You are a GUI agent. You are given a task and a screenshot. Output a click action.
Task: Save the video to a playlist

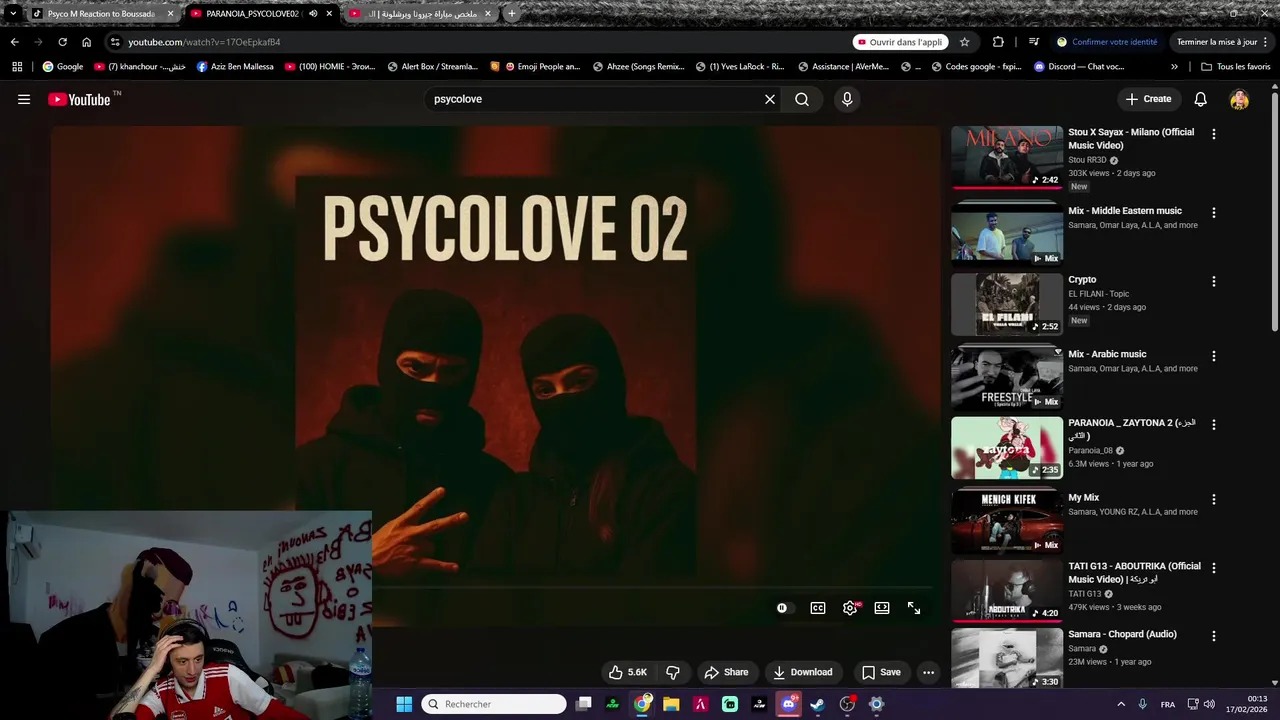tap(881, 672)
